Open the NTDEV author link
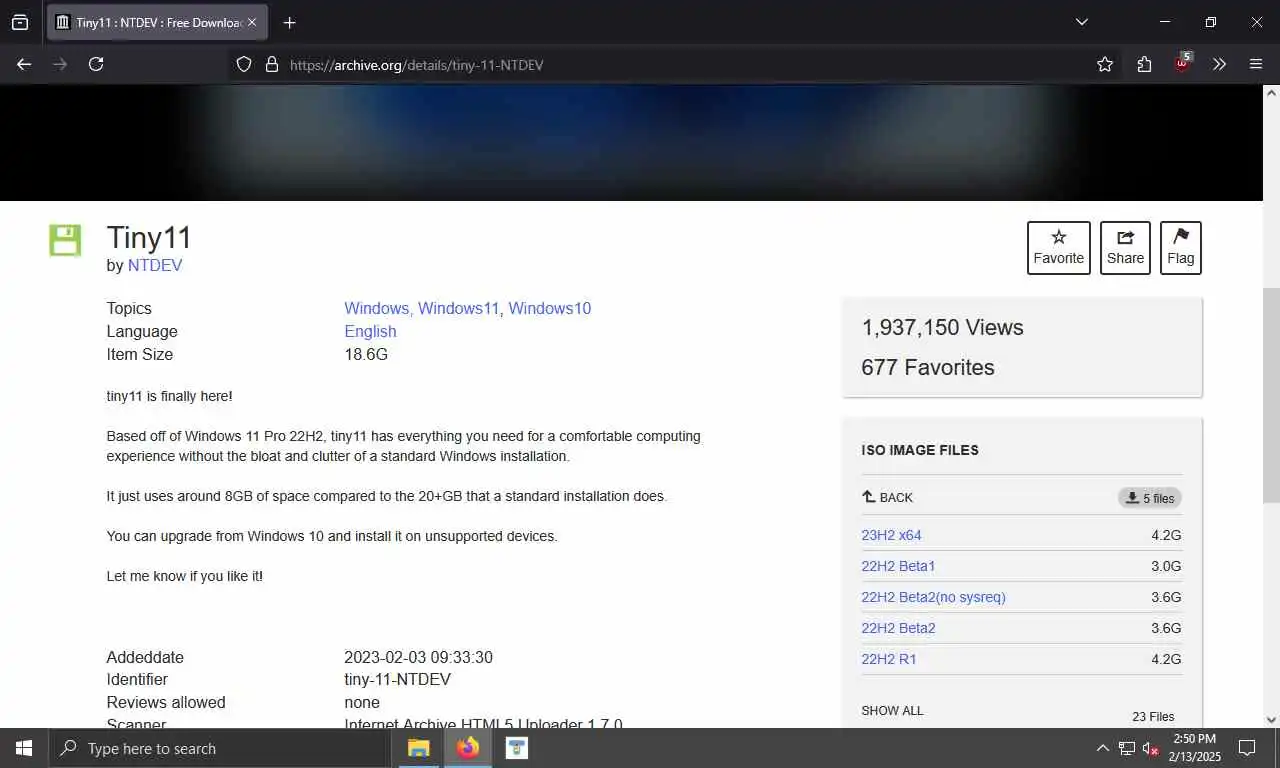The image size is (1280, 768). pyautogui.click(x=155, y=265)
